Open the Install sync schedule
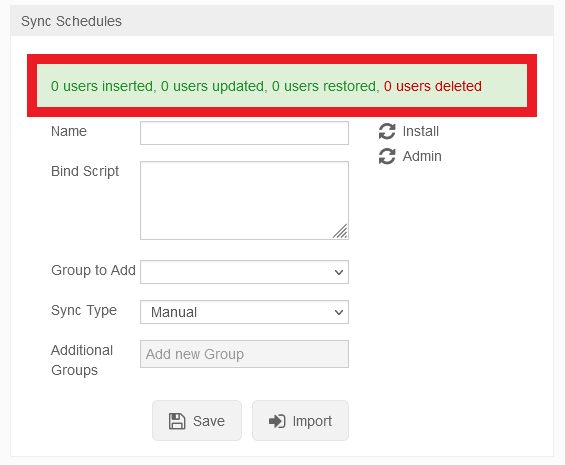The width and height of the screenshot is (565, 465). click(421, 131)
